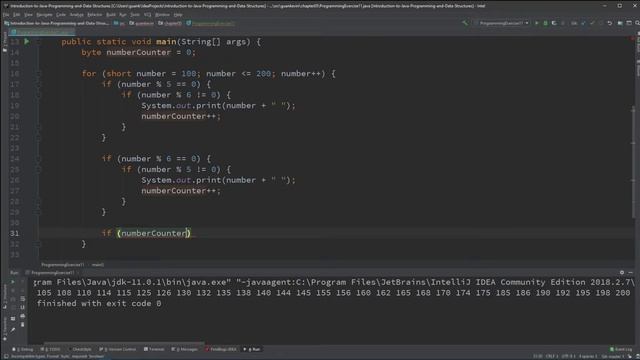The image size is (640, 360).
Task: Open the Run menu in menu bar
Action: coord(123,15)
